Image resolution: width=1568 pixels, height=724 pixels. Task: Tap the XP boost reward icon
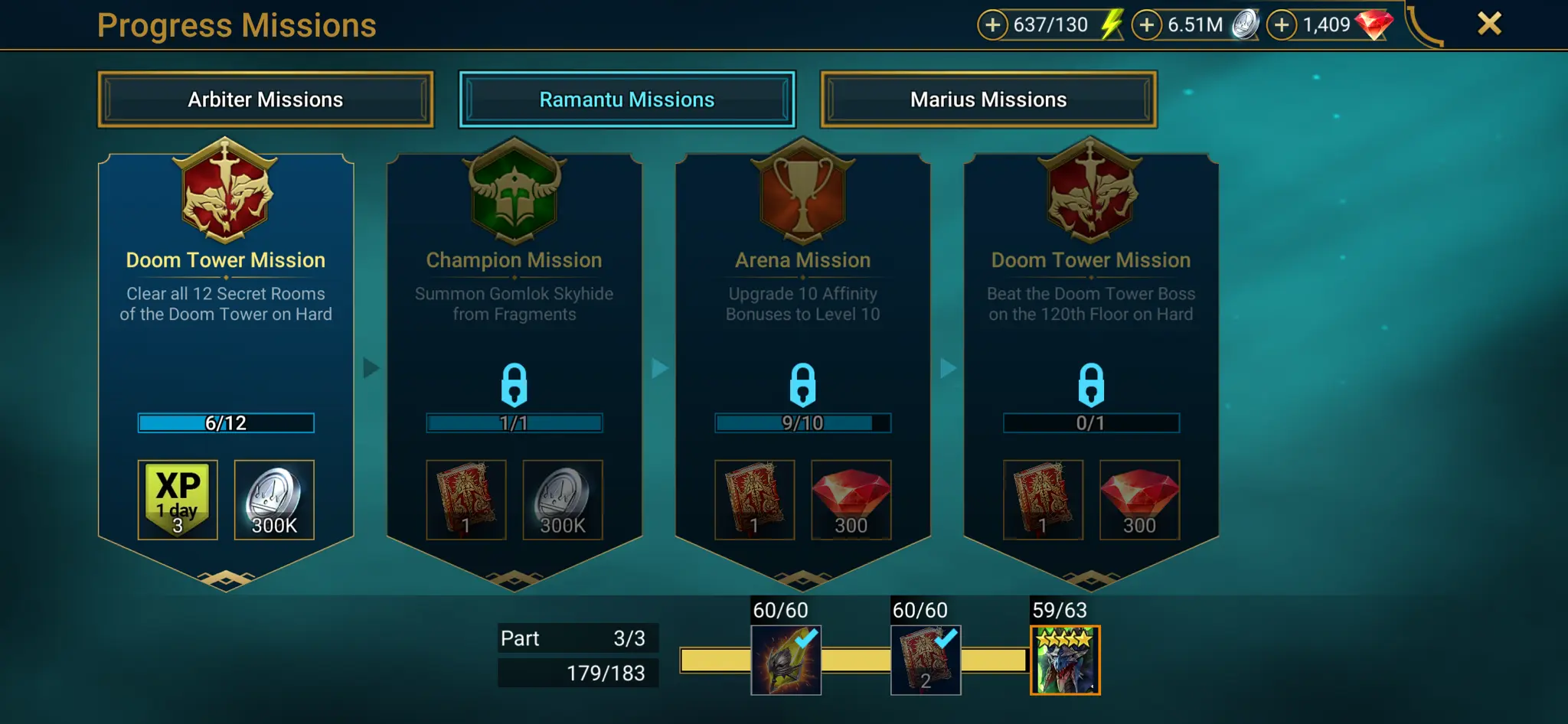click(x=178, y=500)
